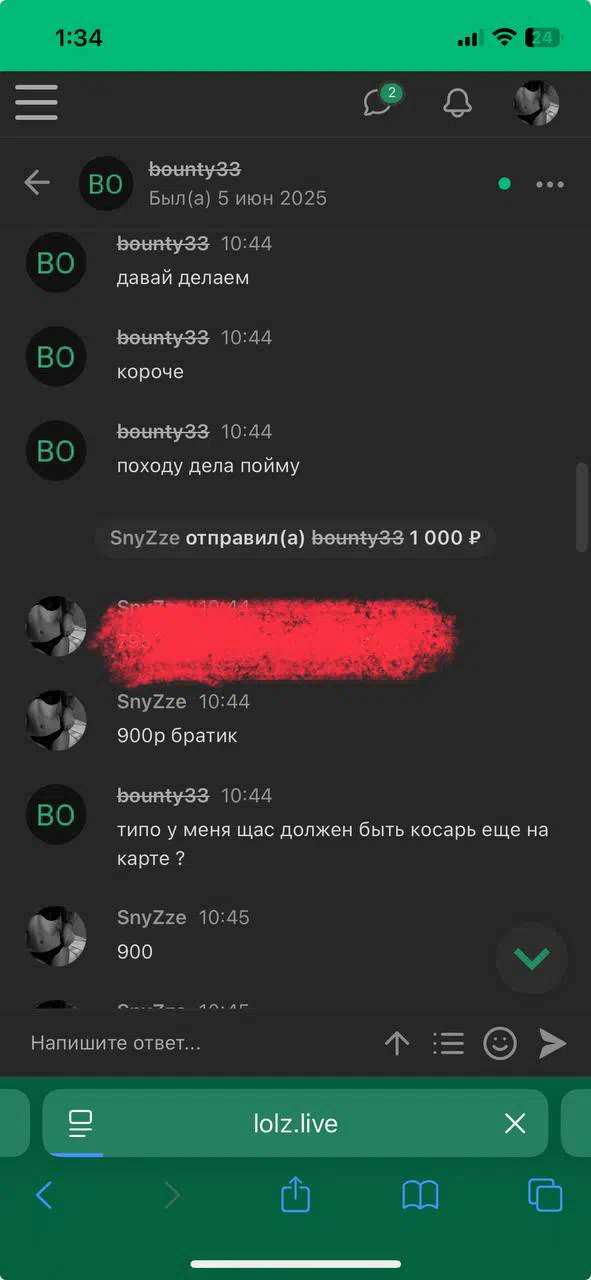Tap Safari share icon

pos(295,1194)
